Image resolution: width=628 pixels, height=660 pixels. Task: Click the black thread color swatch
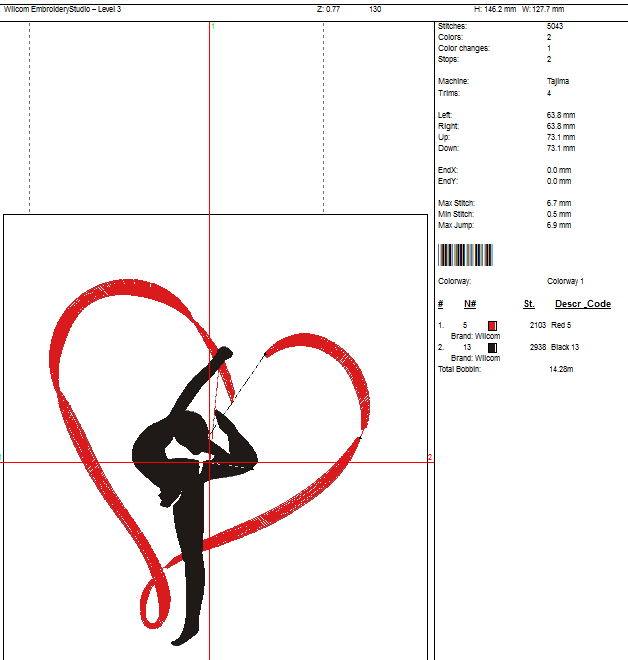492,347
